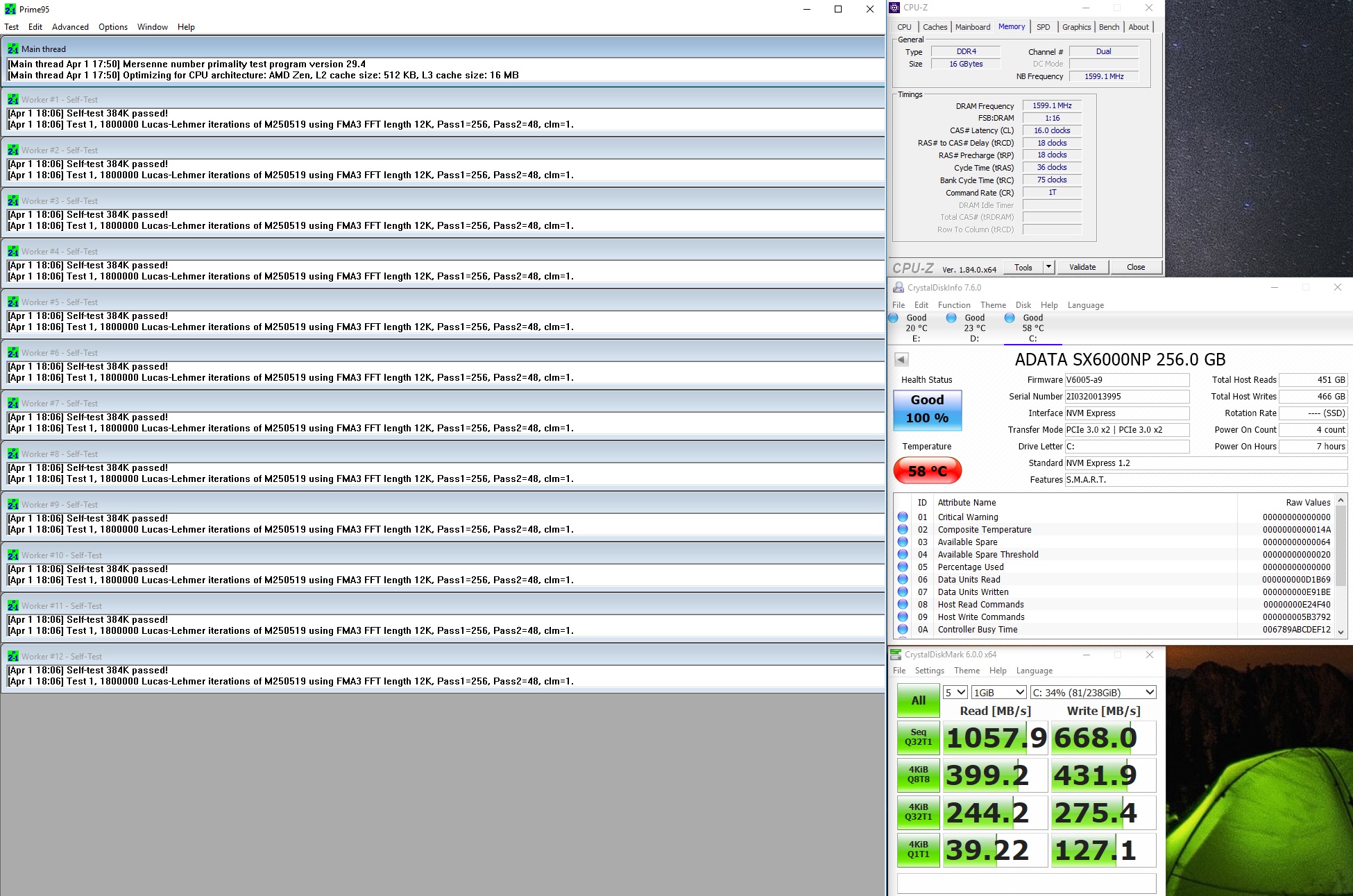The image size is (1353, 896).
Task: Click the Critical Warning status indicator
Action: [x=903, y=517]
